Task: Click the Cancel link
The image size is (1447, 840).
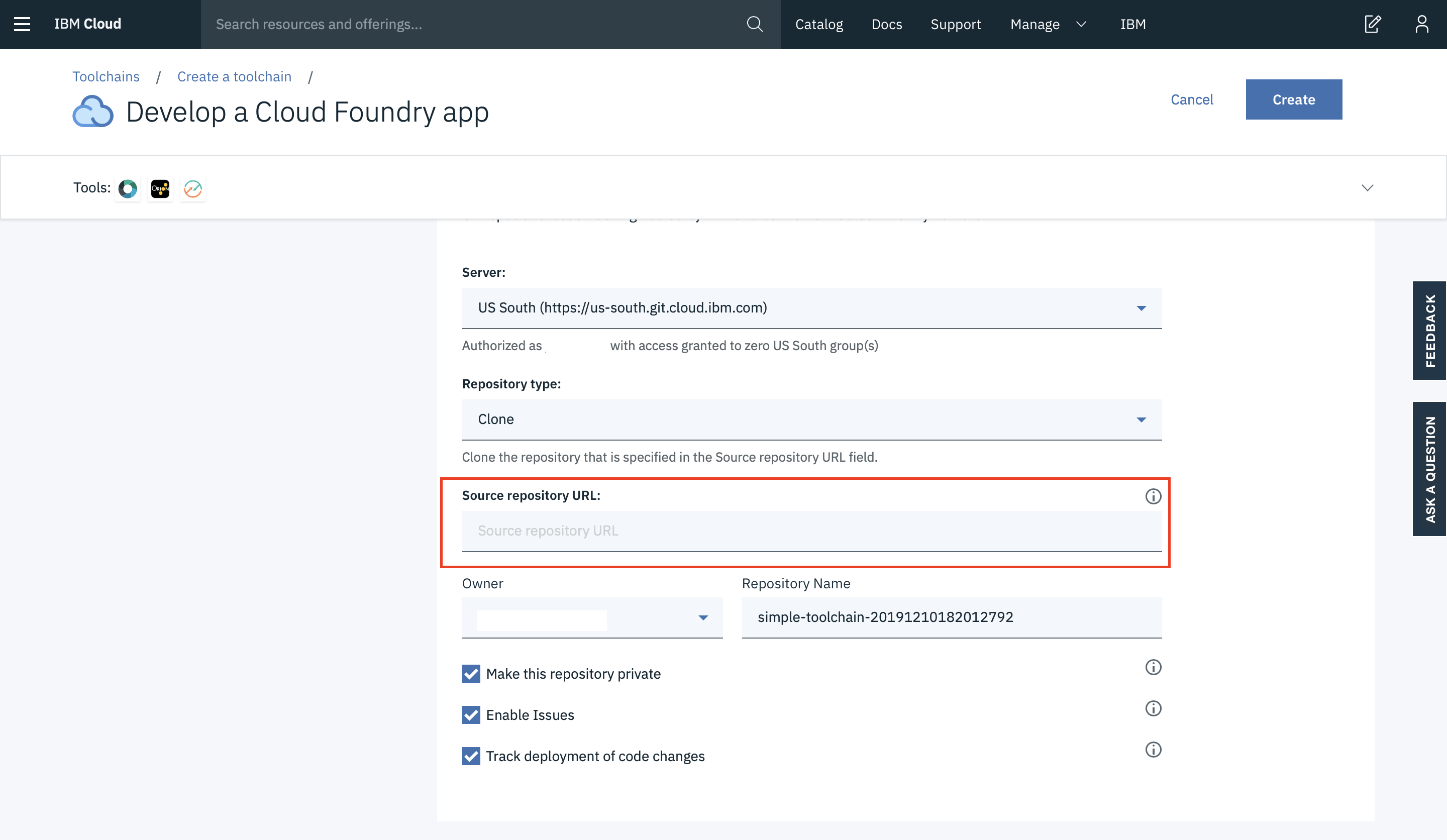Action: pyautogui.click(x=1191, y=99)
